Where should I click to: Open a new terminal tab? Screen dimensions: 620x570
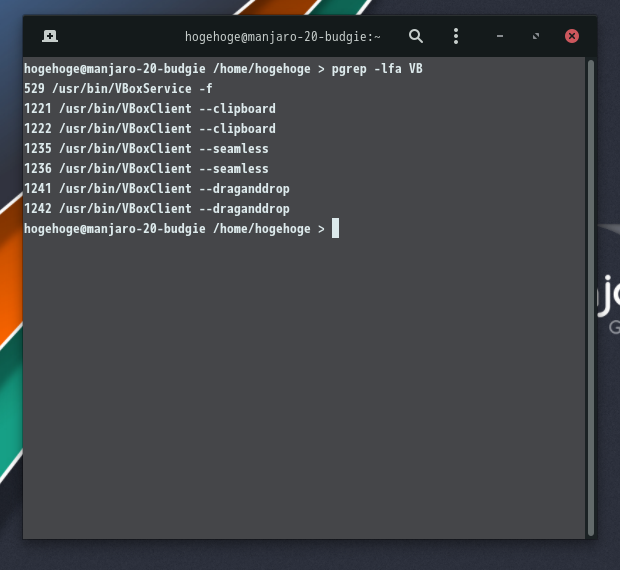pyautogui.click(x=50, y=36)
